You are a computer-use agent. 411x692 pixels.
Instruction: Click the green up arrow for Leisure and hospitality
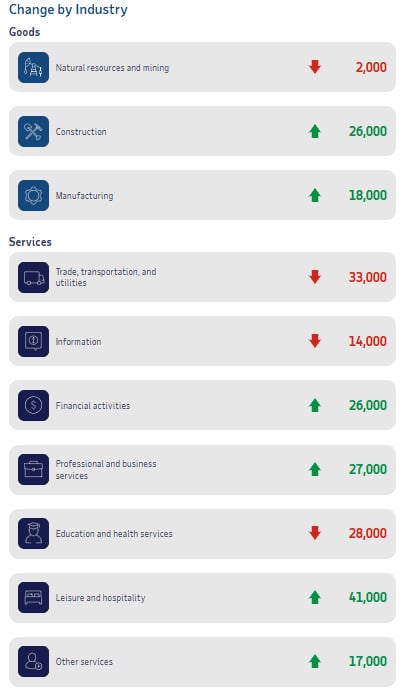click(315, 597)
